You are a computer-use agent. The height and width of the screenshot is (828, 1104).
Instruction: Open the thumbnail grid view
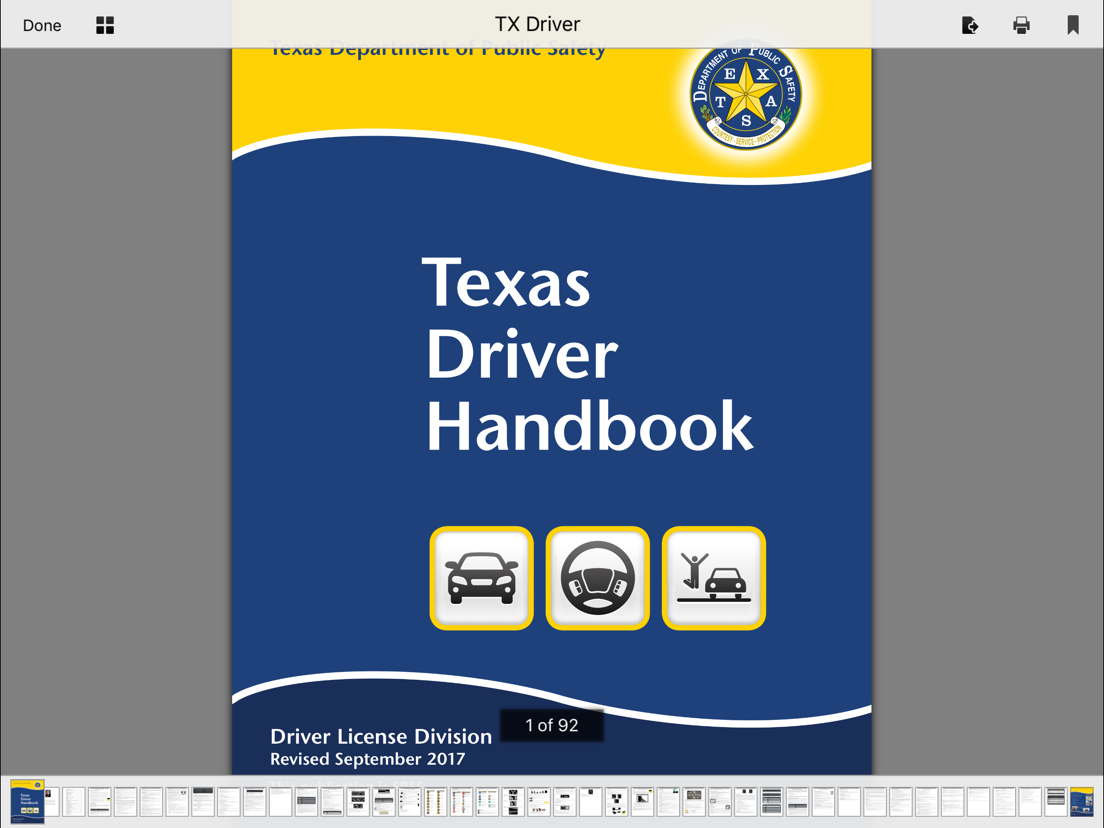pos(104,24)
